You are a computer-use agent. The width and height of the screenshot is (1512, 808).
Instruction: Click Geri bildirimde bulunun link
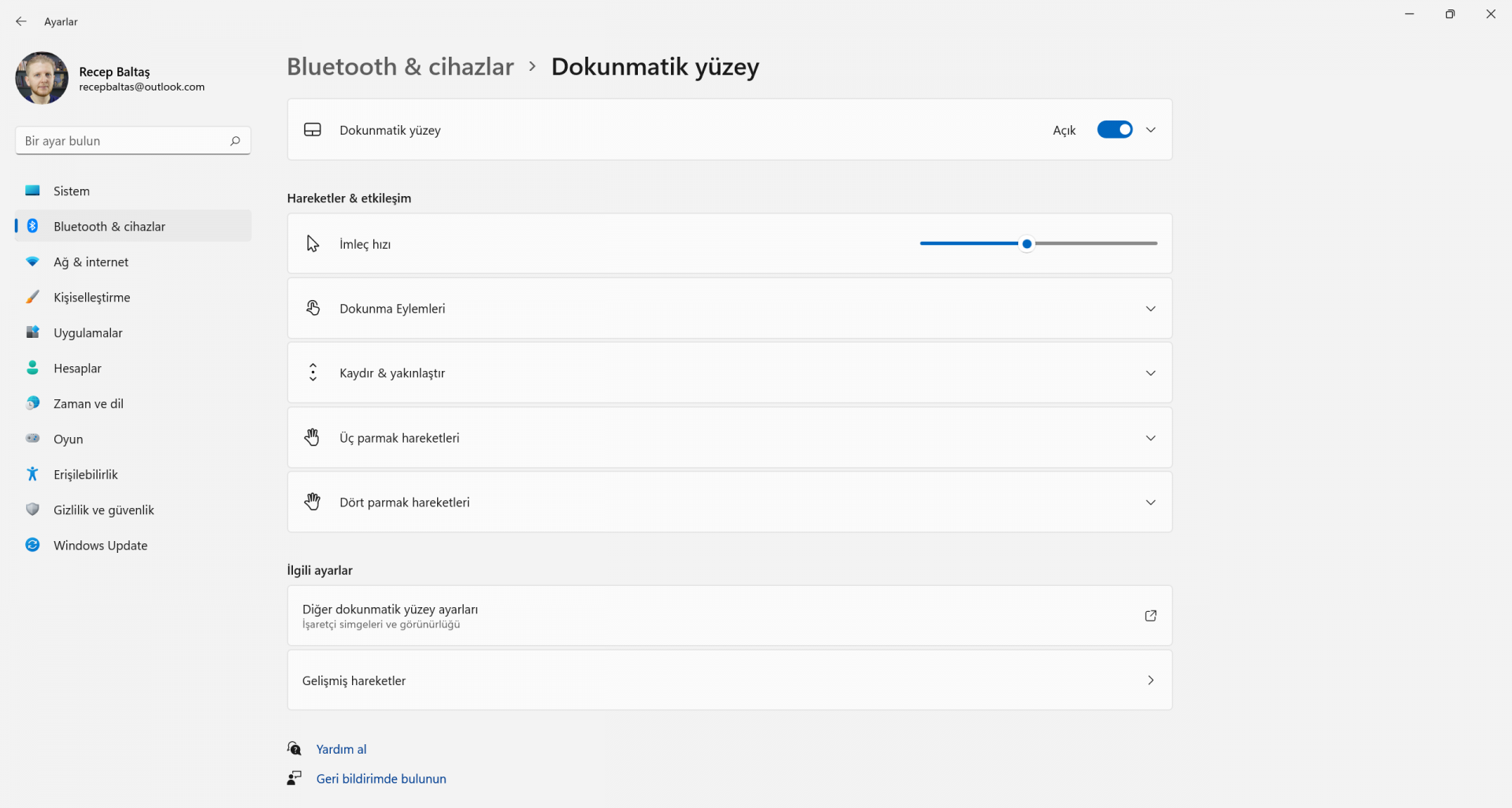[381, 779]
